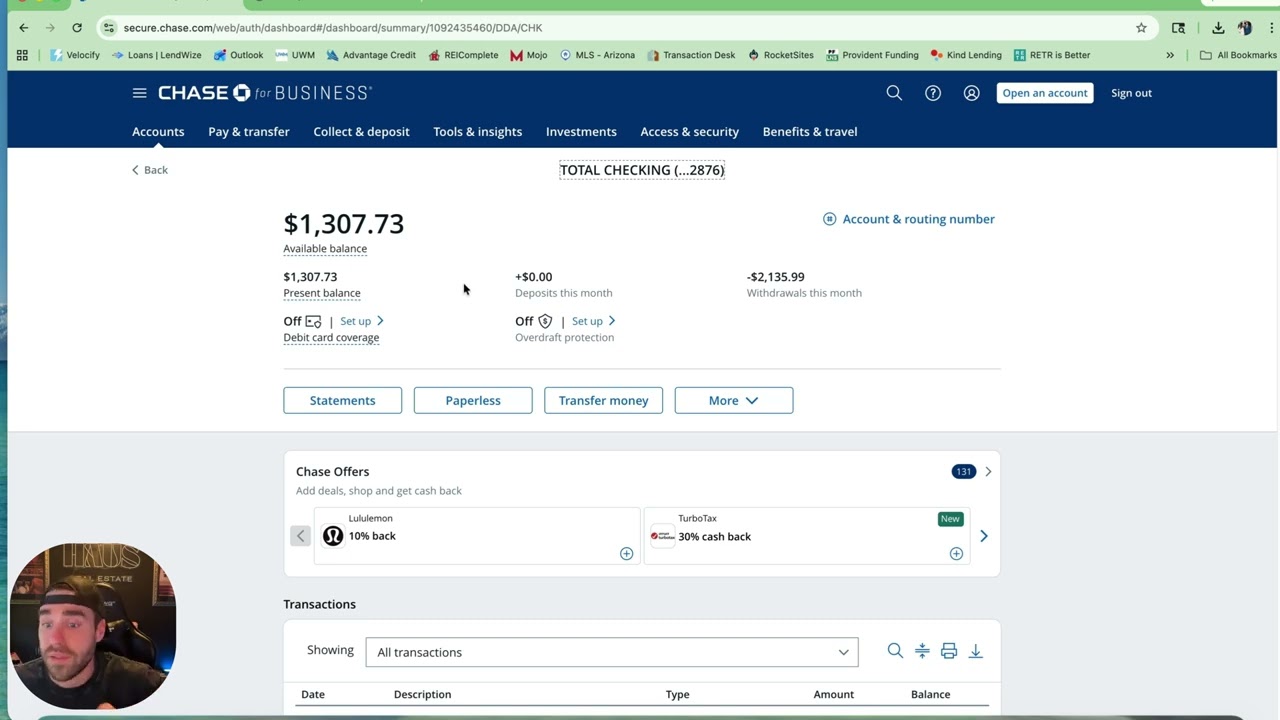This screenshot has height=720, width=1280.
Task: Expand the More dropdown button
Action: (734, 400)
